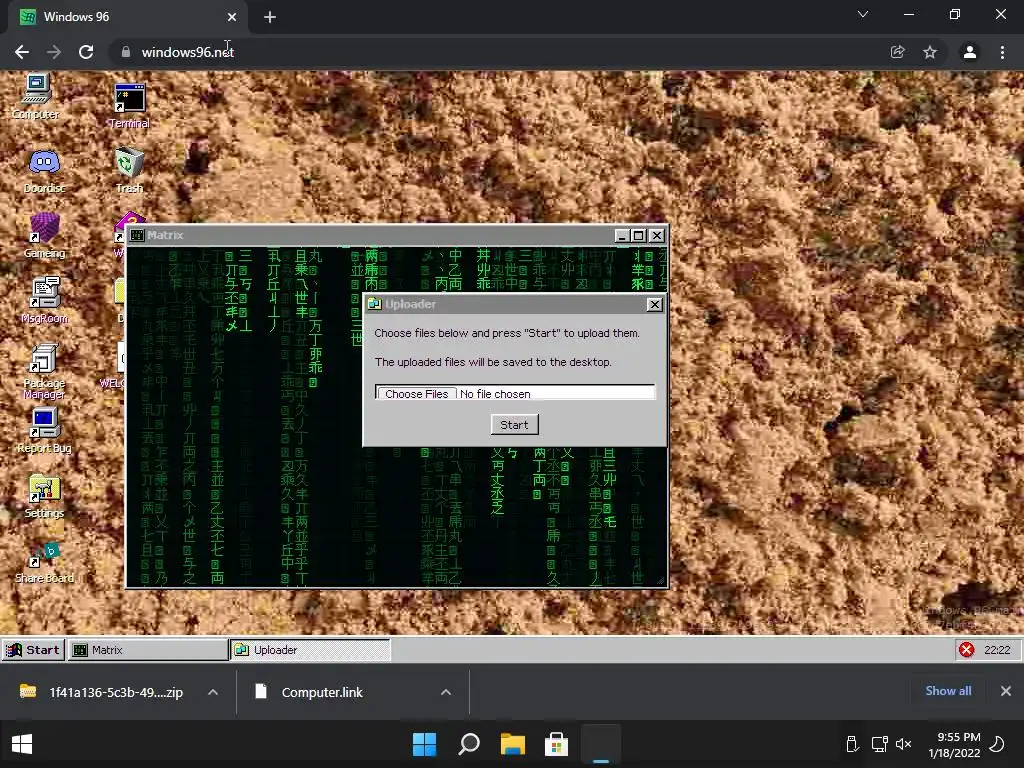Image resolution: width=1024 pixels, height=768 pixels.
Task: Expand options for the zip download
Action: coord(213,692)
